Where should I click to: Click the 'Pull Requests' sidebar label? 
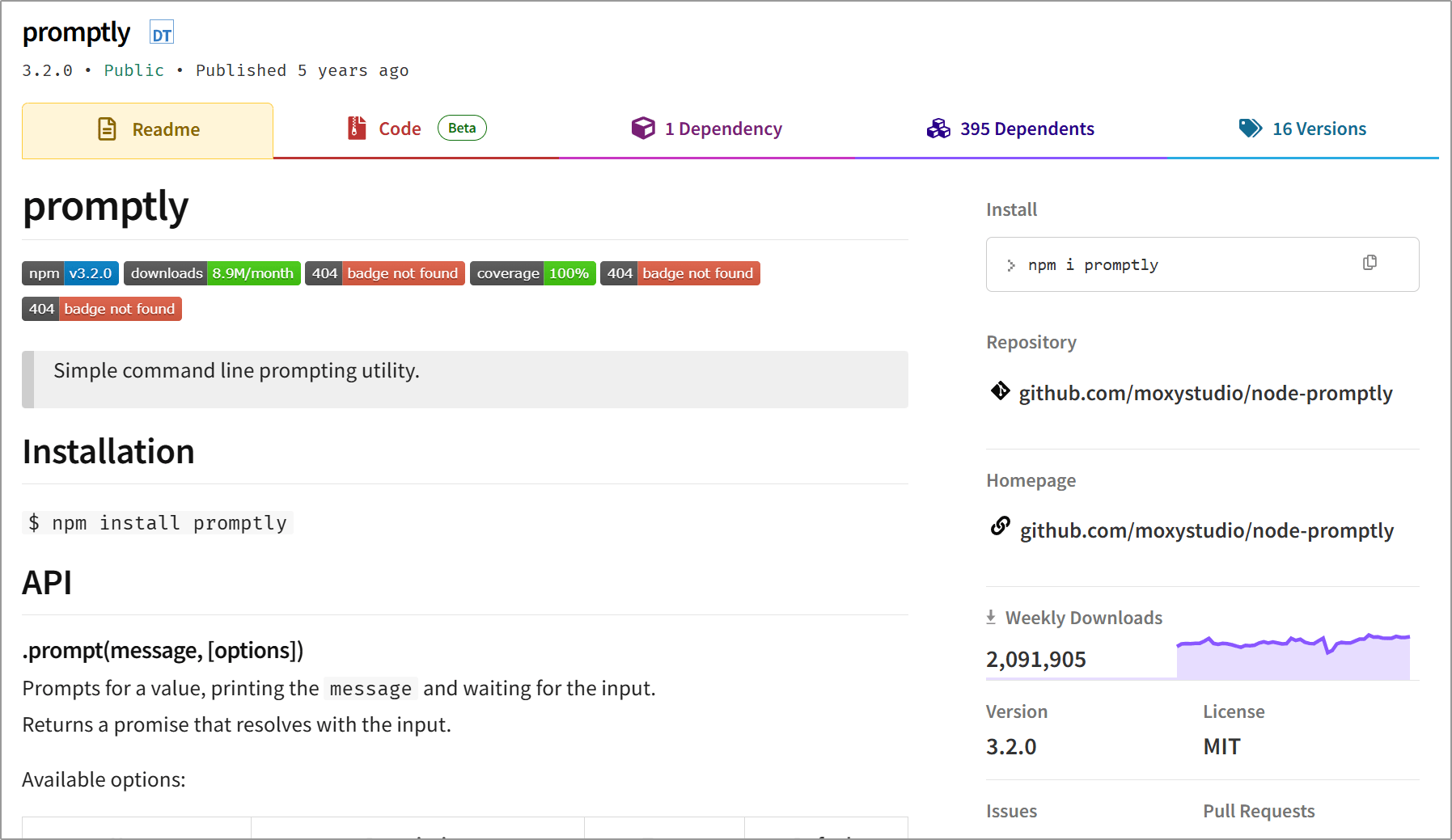click(x=1259, y=811)
